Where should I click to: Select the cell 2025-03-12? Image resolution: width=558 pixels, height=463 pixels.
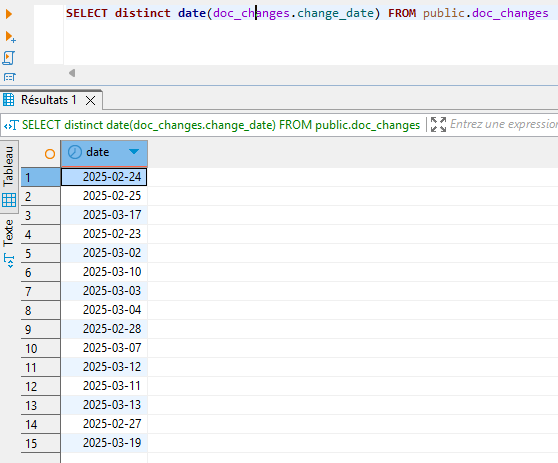pyautogui.click(x=104, y=367)
